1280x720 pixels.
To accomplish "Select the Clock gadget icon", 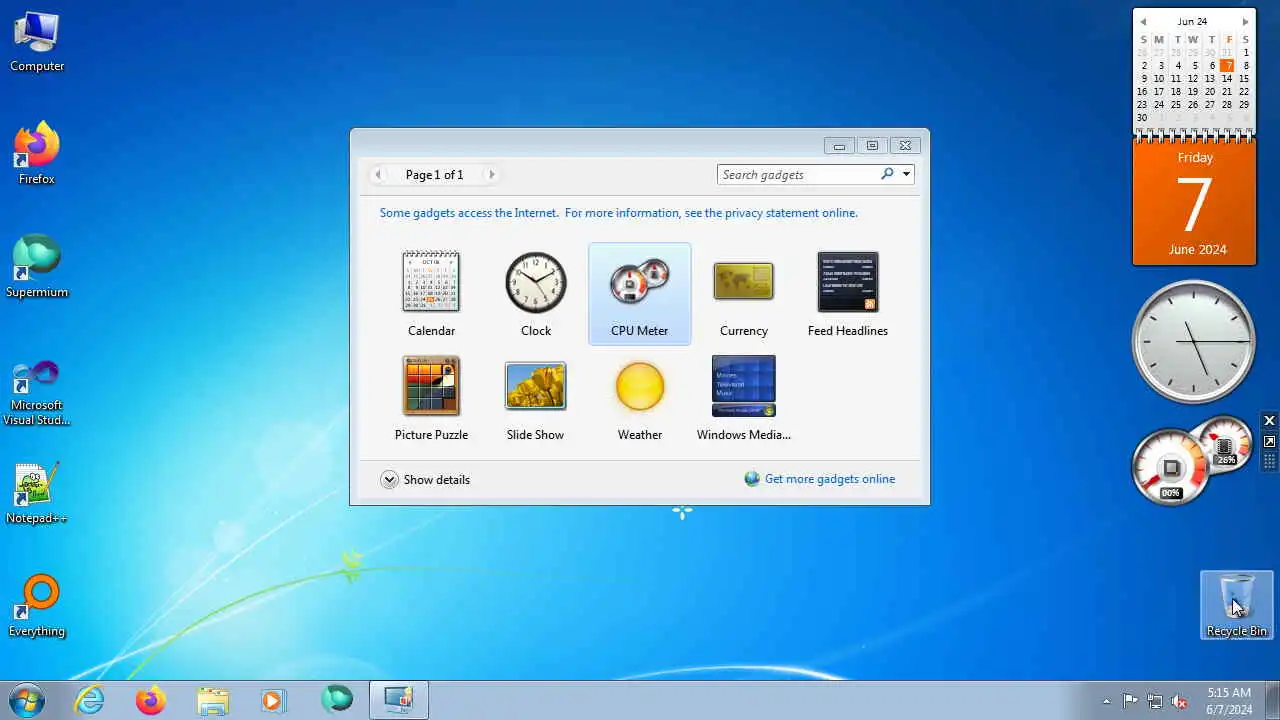I will coord(535,283).
